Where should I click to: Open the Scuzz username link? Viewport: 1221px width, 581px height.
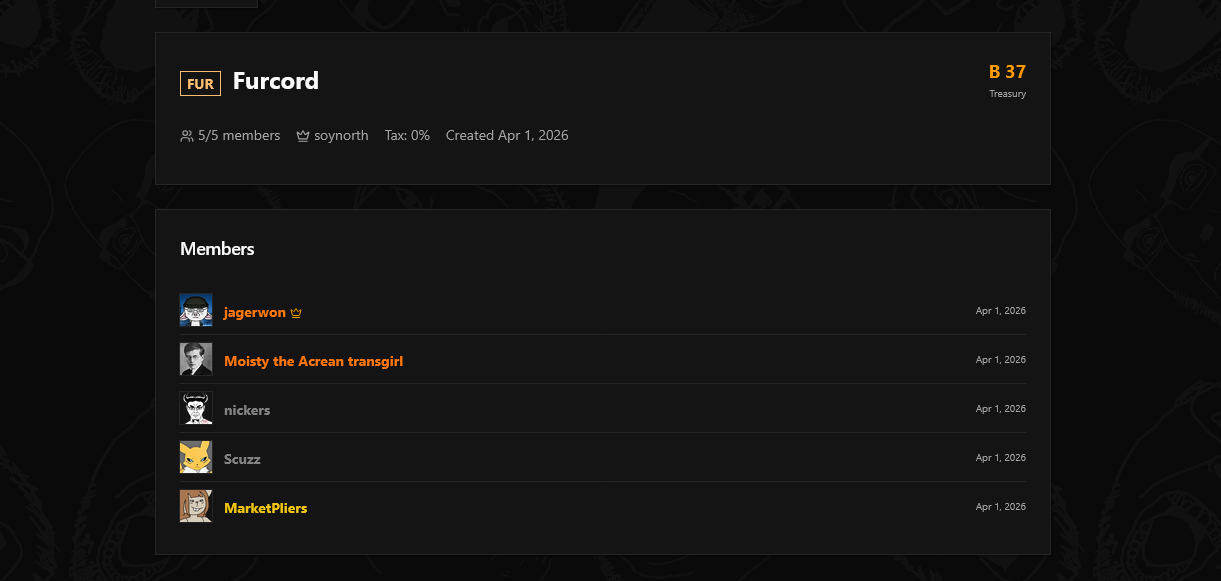coord(242,459)
